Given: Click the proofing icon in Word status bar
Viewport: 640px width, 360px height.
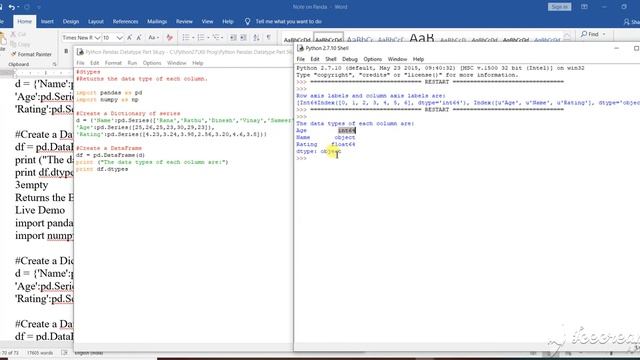Looking at the screenshot, I should (64, 353).
